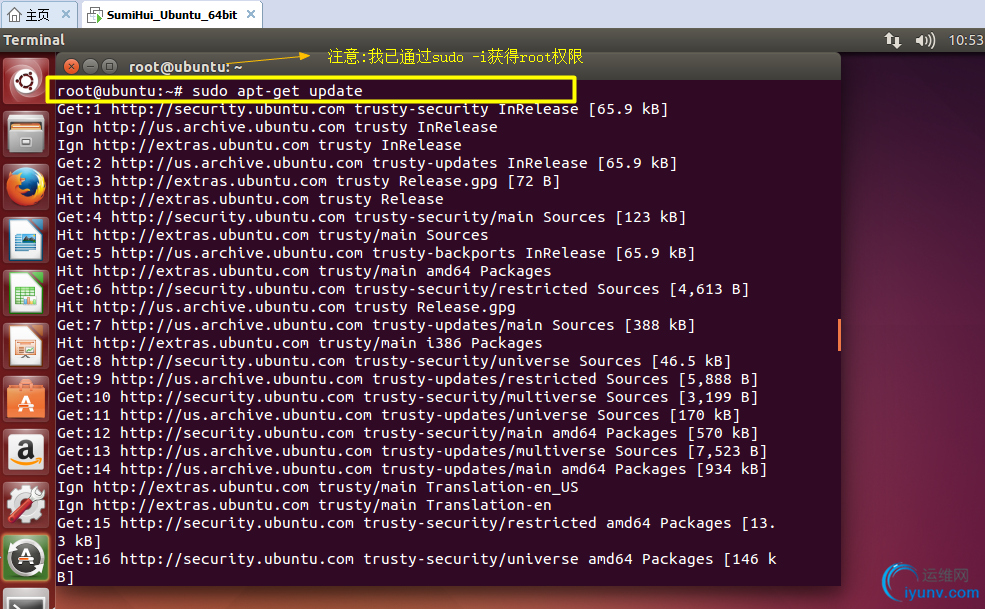Click the root@ubuntu terminal title bar text

click(185, 67)
